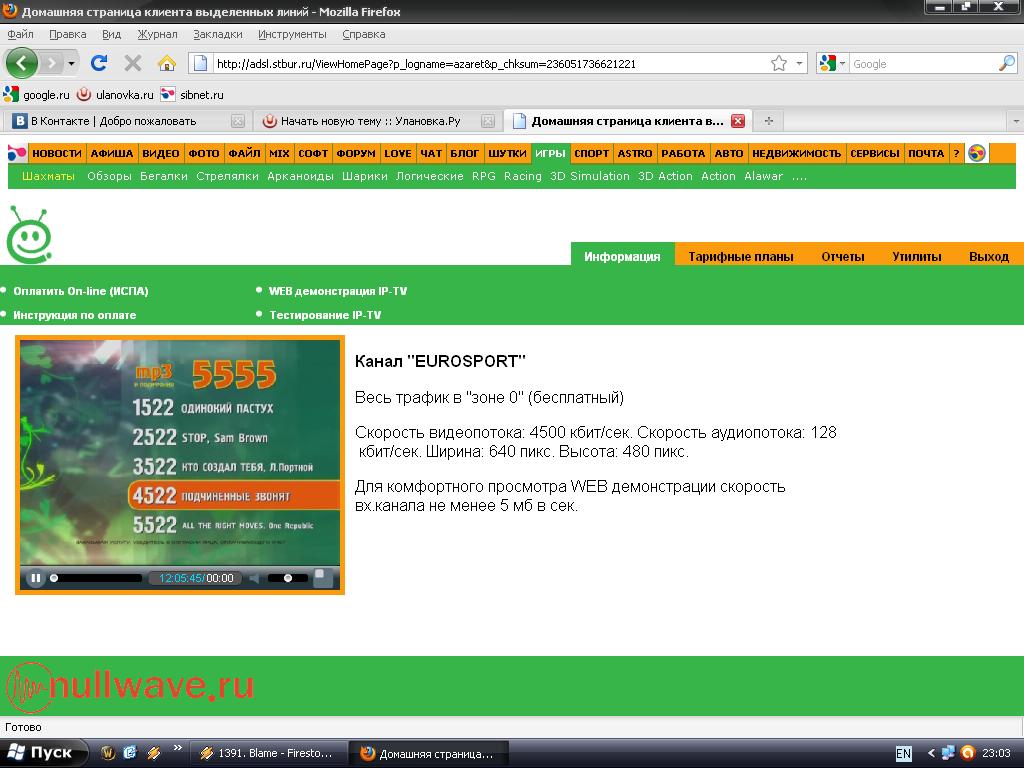Mute the video player speaker icon
Image resolution: width=1024 pixels, height=768 pixels.
[x=254, y=578]
